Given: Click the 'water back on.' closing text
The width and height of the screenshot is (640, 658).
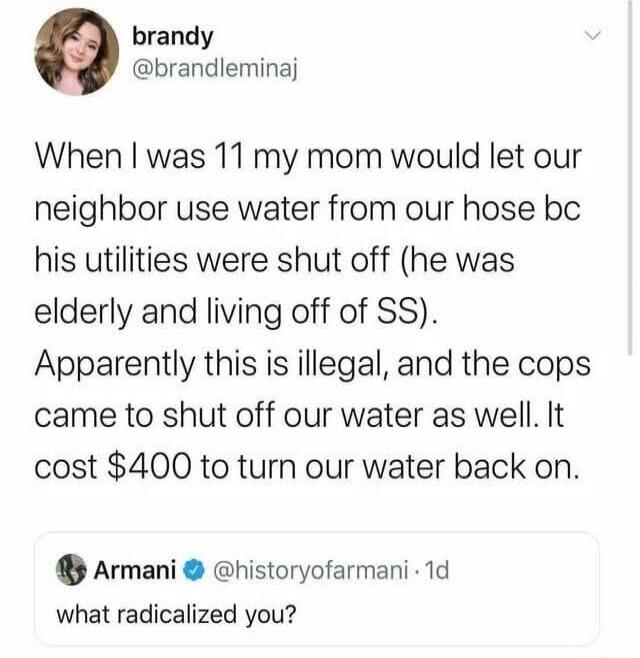Looking at the screenshot, I should pos(470,467).
